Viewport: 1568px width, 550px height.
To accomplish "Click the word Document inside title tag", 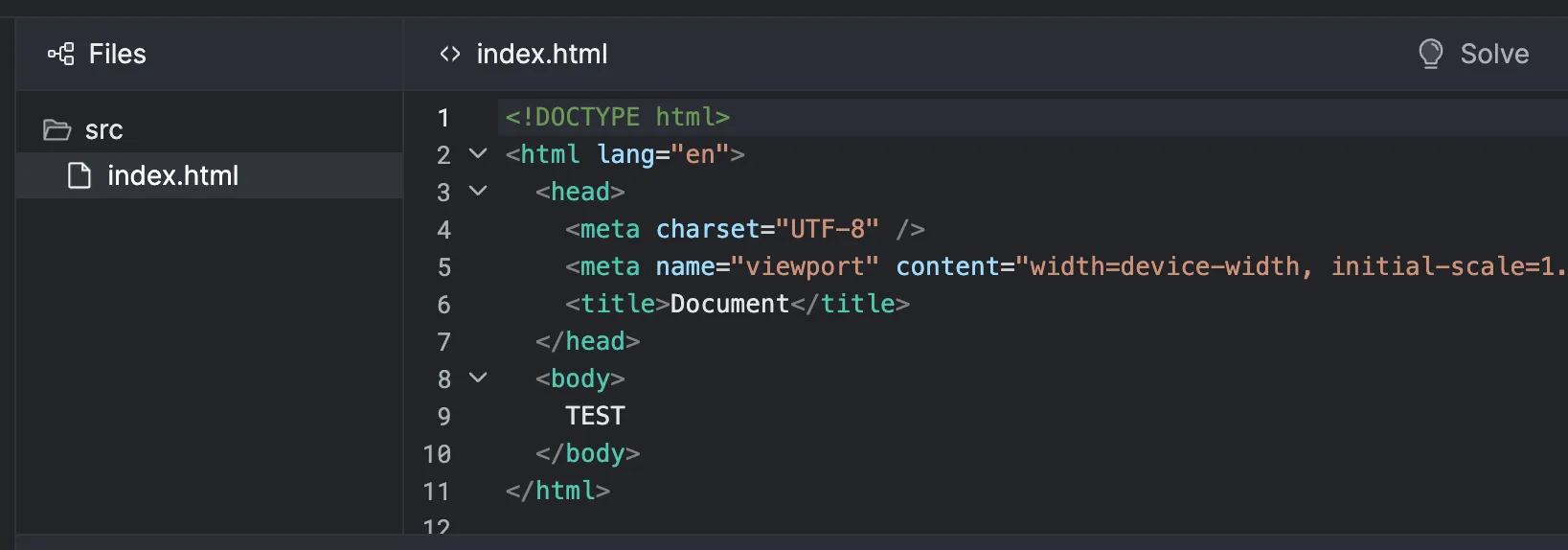I will pos(729,304).
